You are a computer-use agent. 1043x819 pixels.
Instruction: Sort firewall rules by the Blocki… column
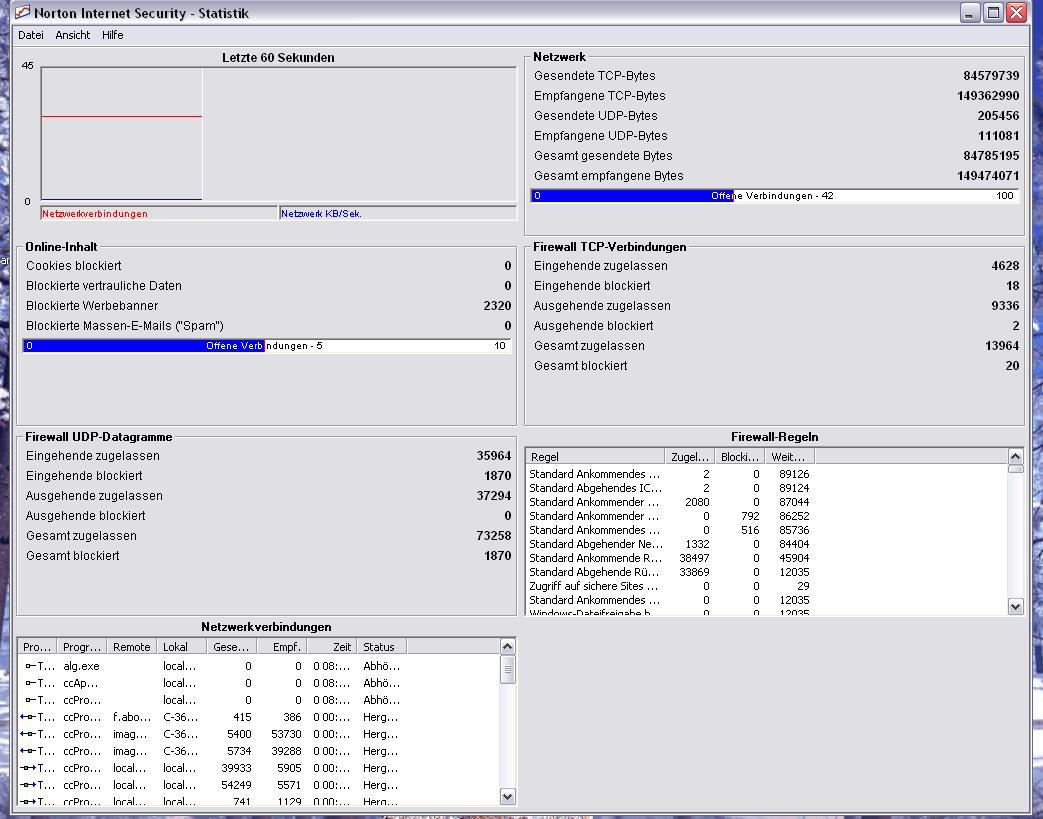pos(739,456)
